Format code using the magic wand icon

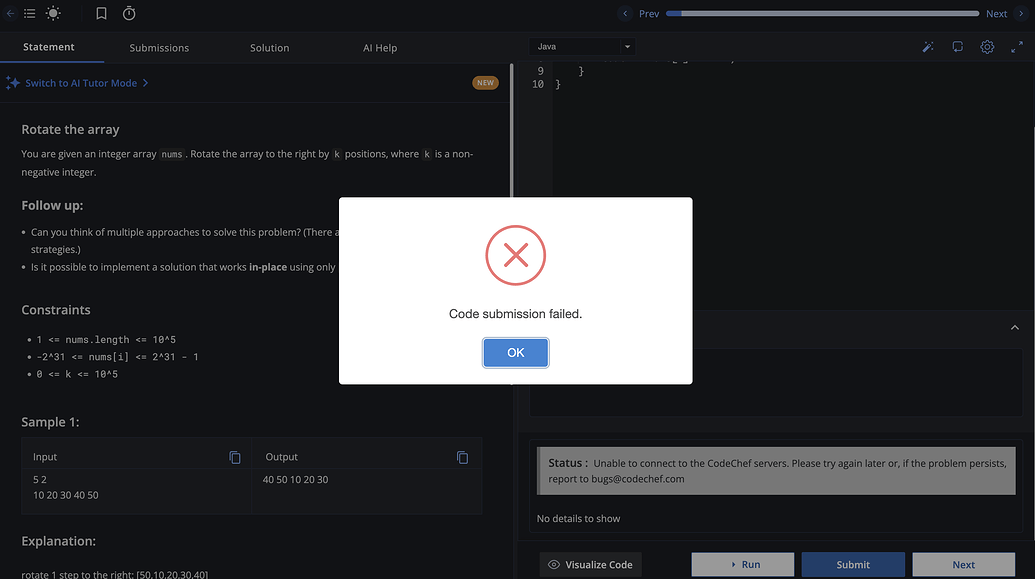point(928,46)
